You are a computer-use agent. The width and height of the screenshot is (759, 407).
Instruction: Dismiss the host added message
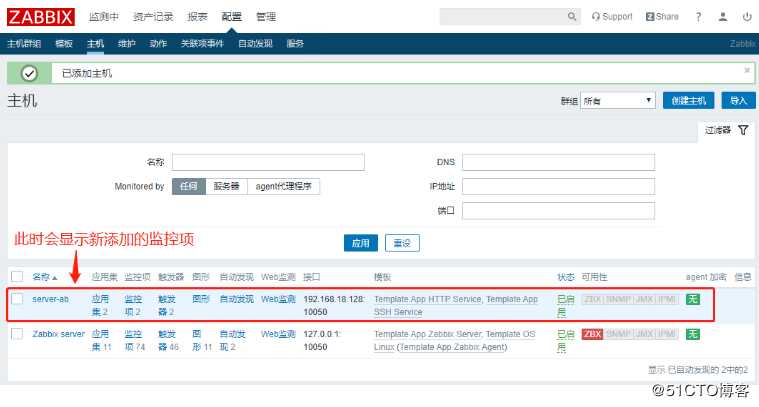point(747,70)
